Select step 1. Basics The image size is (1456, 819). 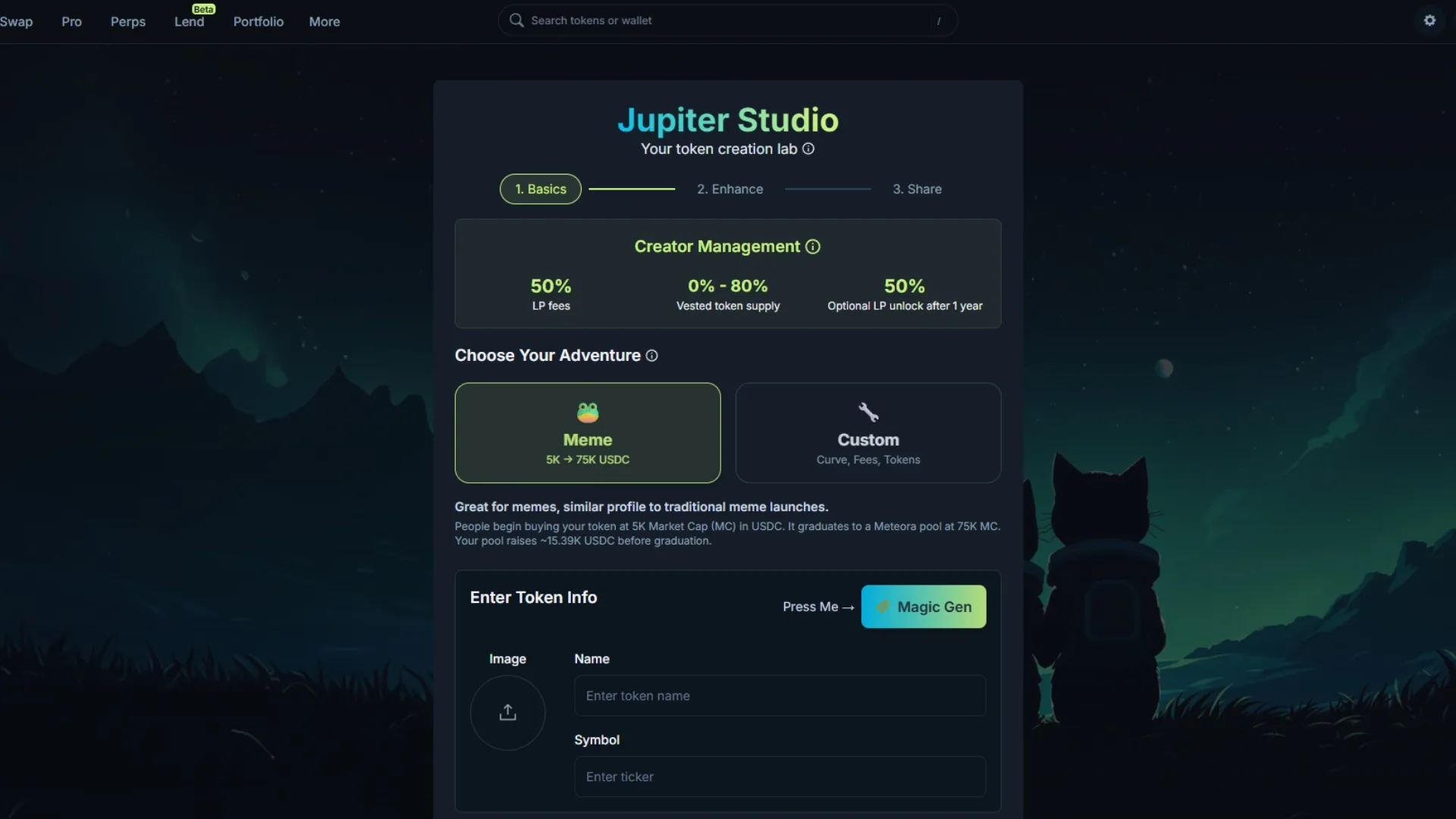pos(541,189)
